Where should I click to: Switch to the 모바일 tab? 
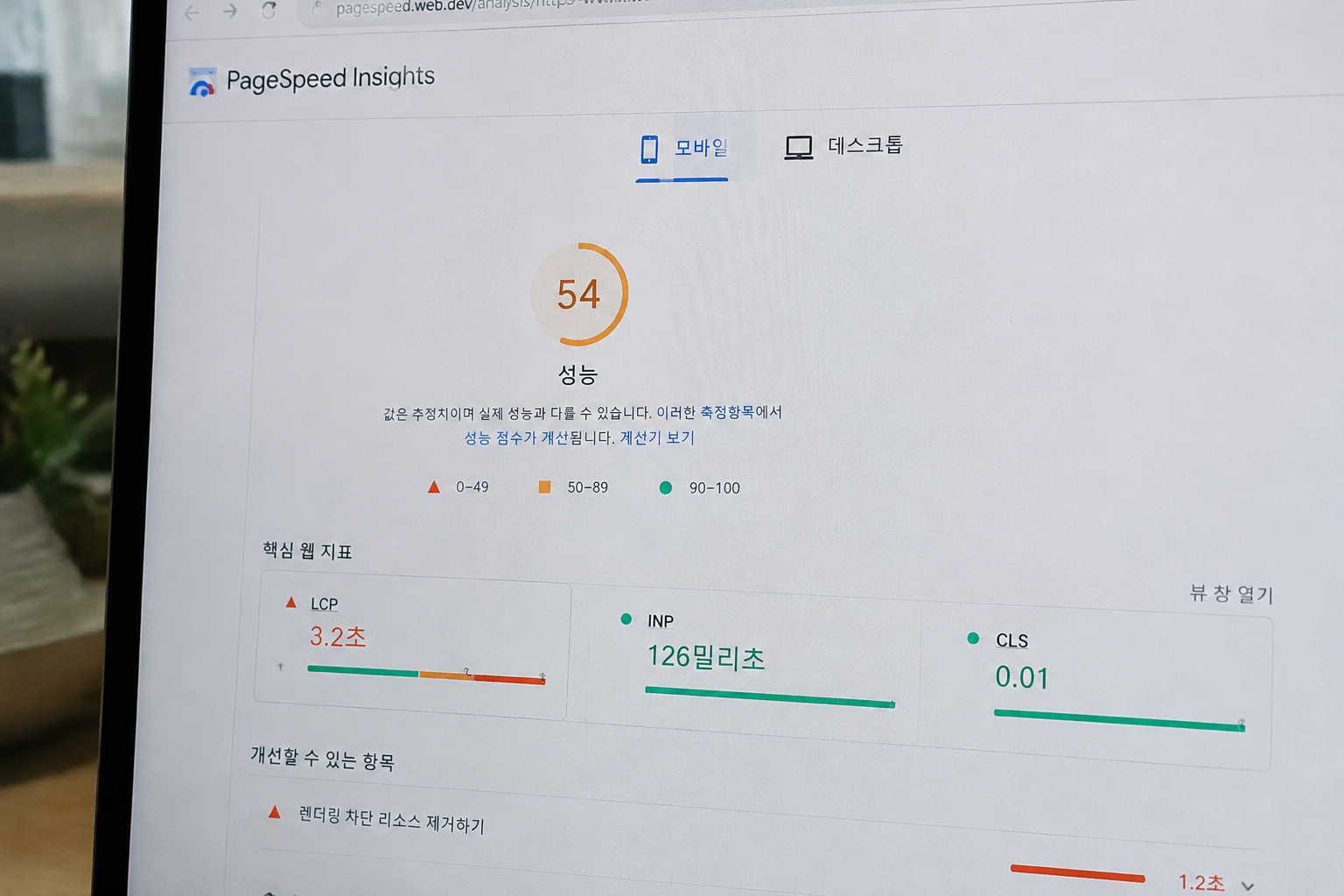pos(682,150)
